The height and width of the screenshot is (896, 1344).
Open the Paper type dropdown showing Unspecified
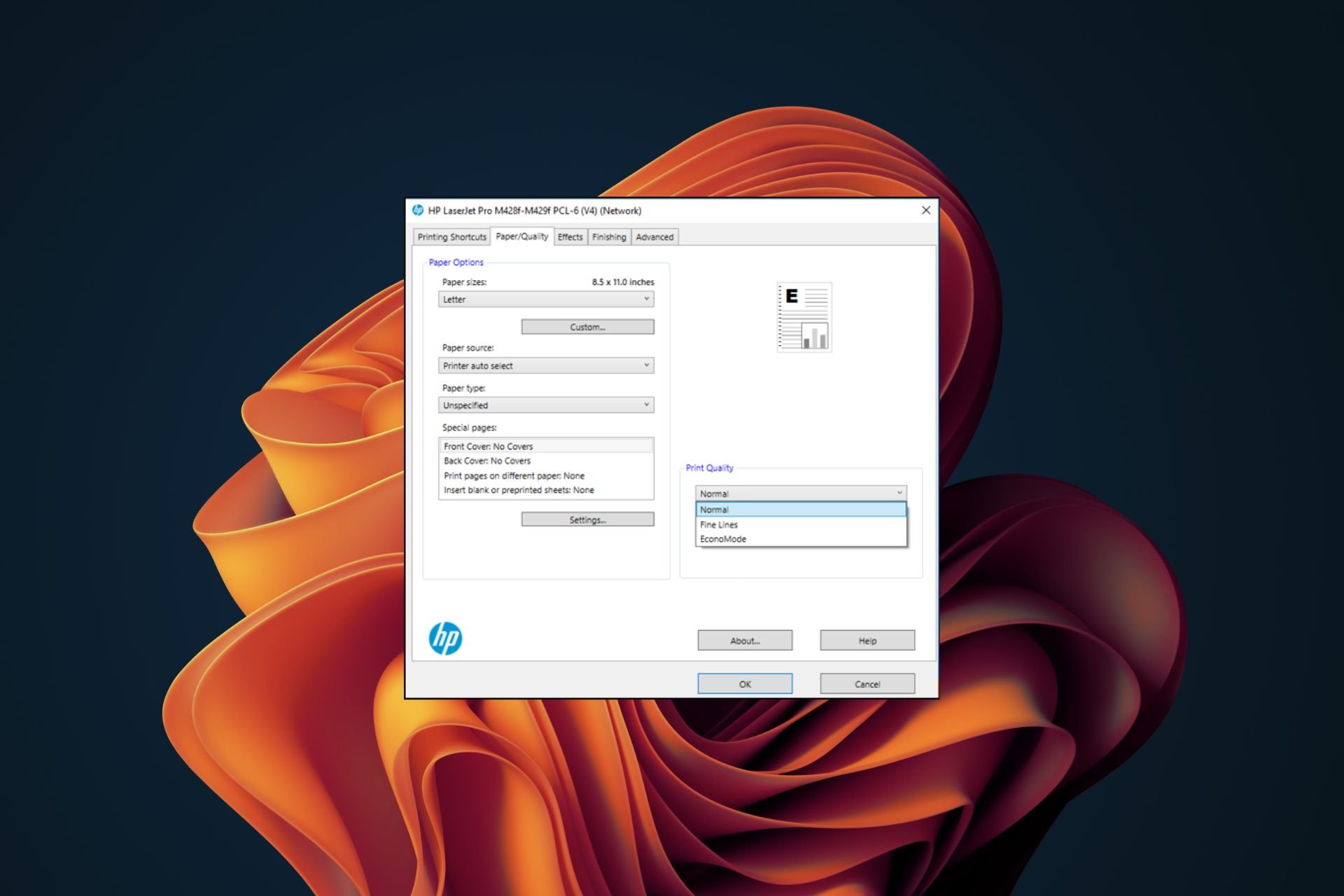click(x=546, y=405)
